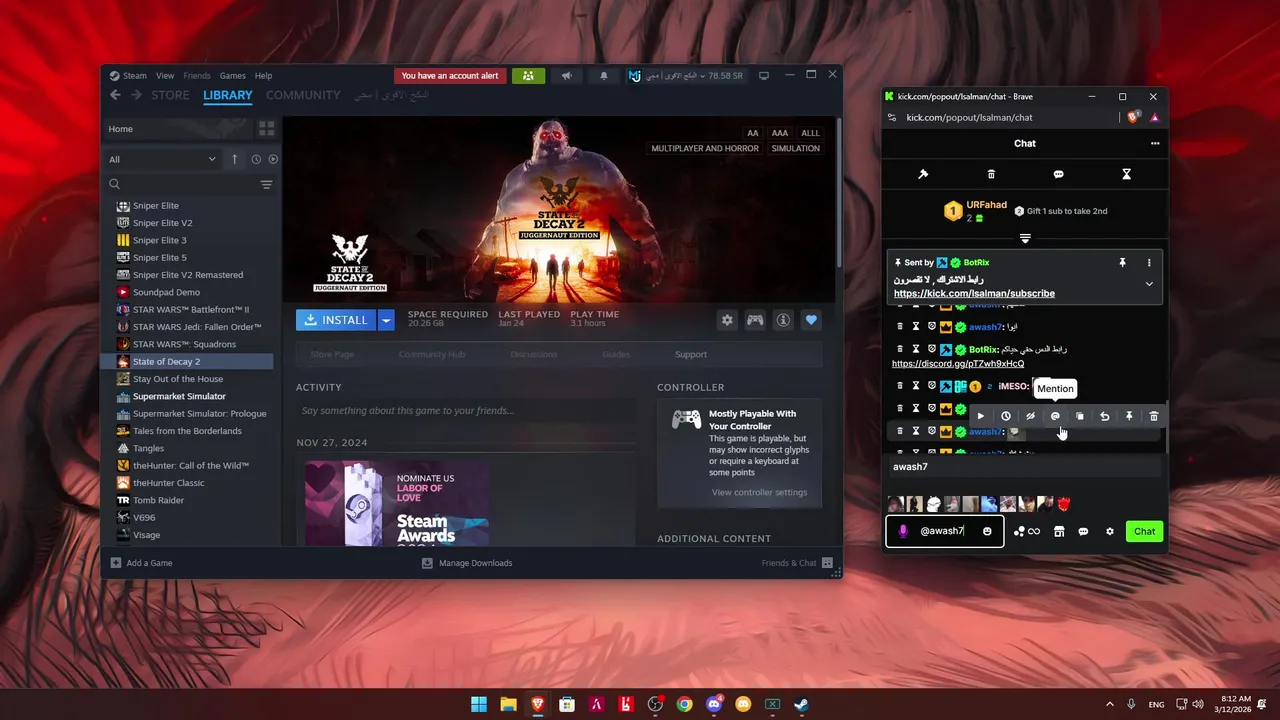Open the kick.com subscribe link

pos(974,294)
